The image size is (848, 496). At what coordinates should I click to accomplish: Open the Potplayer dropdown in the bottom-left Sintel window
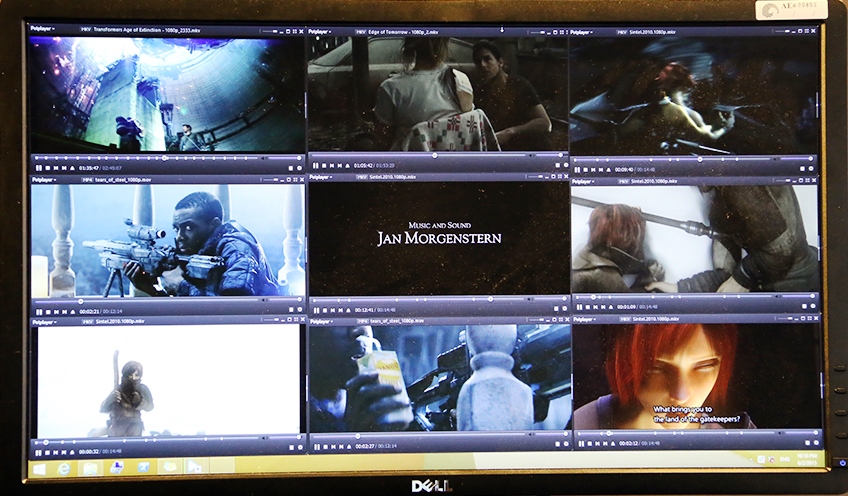[44, 322]
